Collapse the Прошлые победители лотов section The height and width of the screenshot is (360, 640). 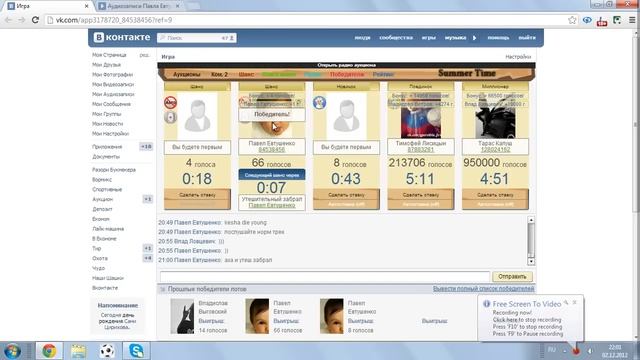pyautogui.click(x=162, y=289)
